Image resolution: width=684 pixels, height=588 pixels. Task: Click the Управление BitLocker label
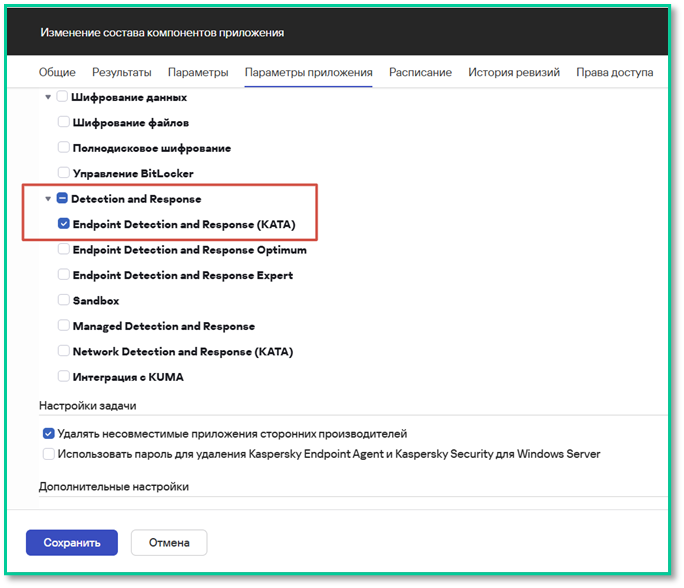point(133,174)
